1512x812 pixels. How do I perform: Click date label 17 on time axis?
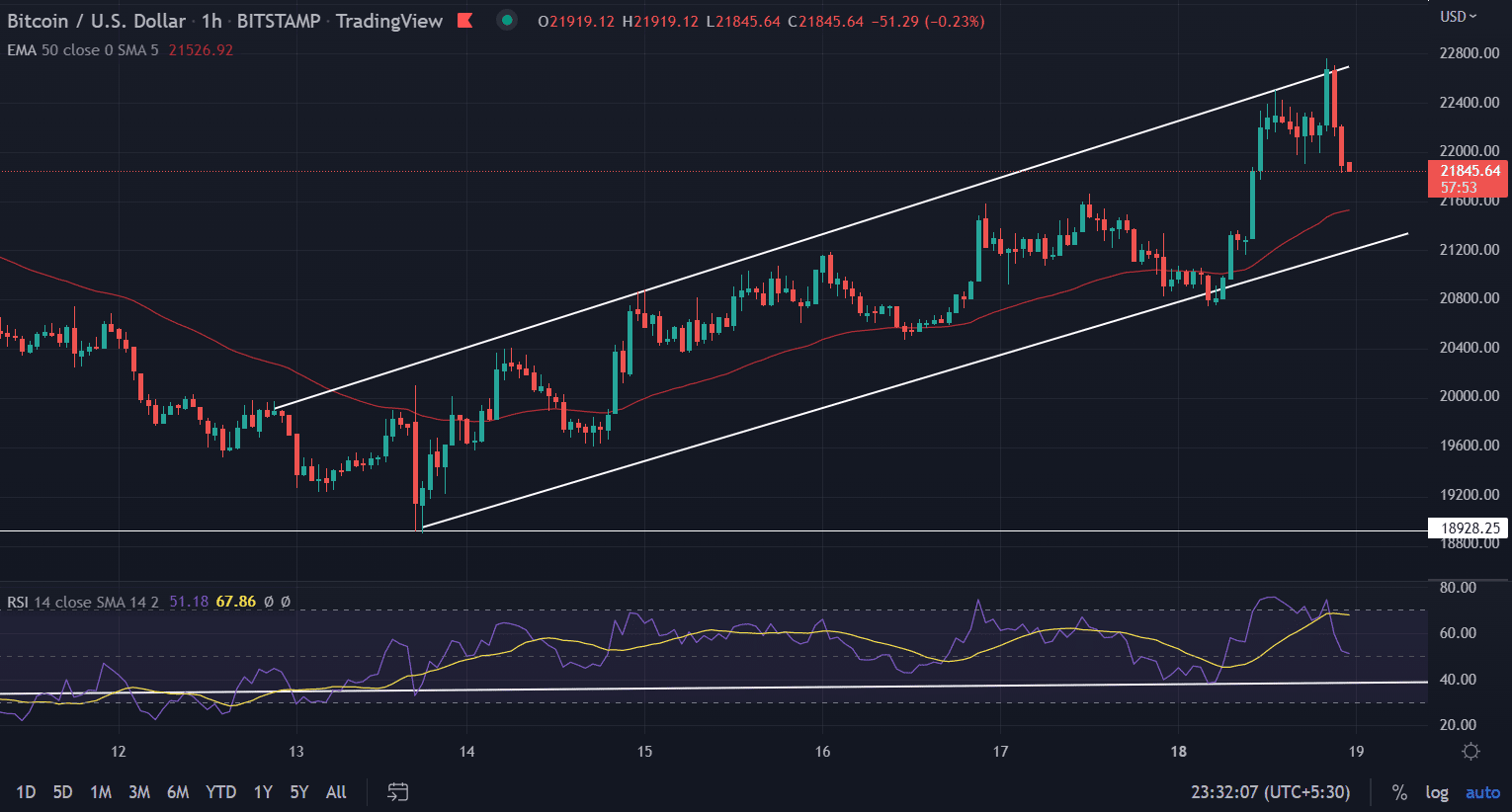tap(1000, 752)
